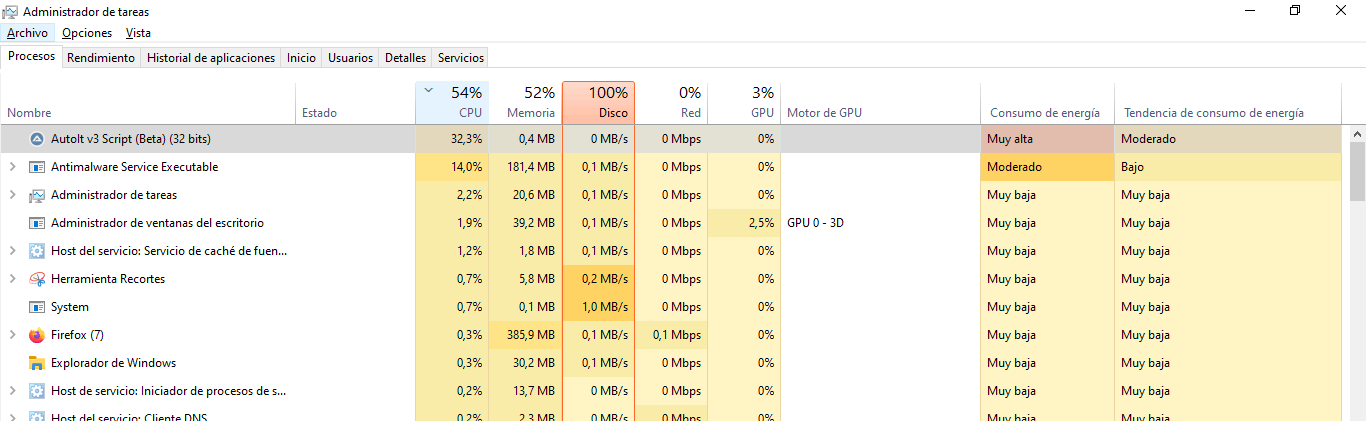
Task: Click the Herramienta Recortes scissors icon
Action: (x=37, y=279)
